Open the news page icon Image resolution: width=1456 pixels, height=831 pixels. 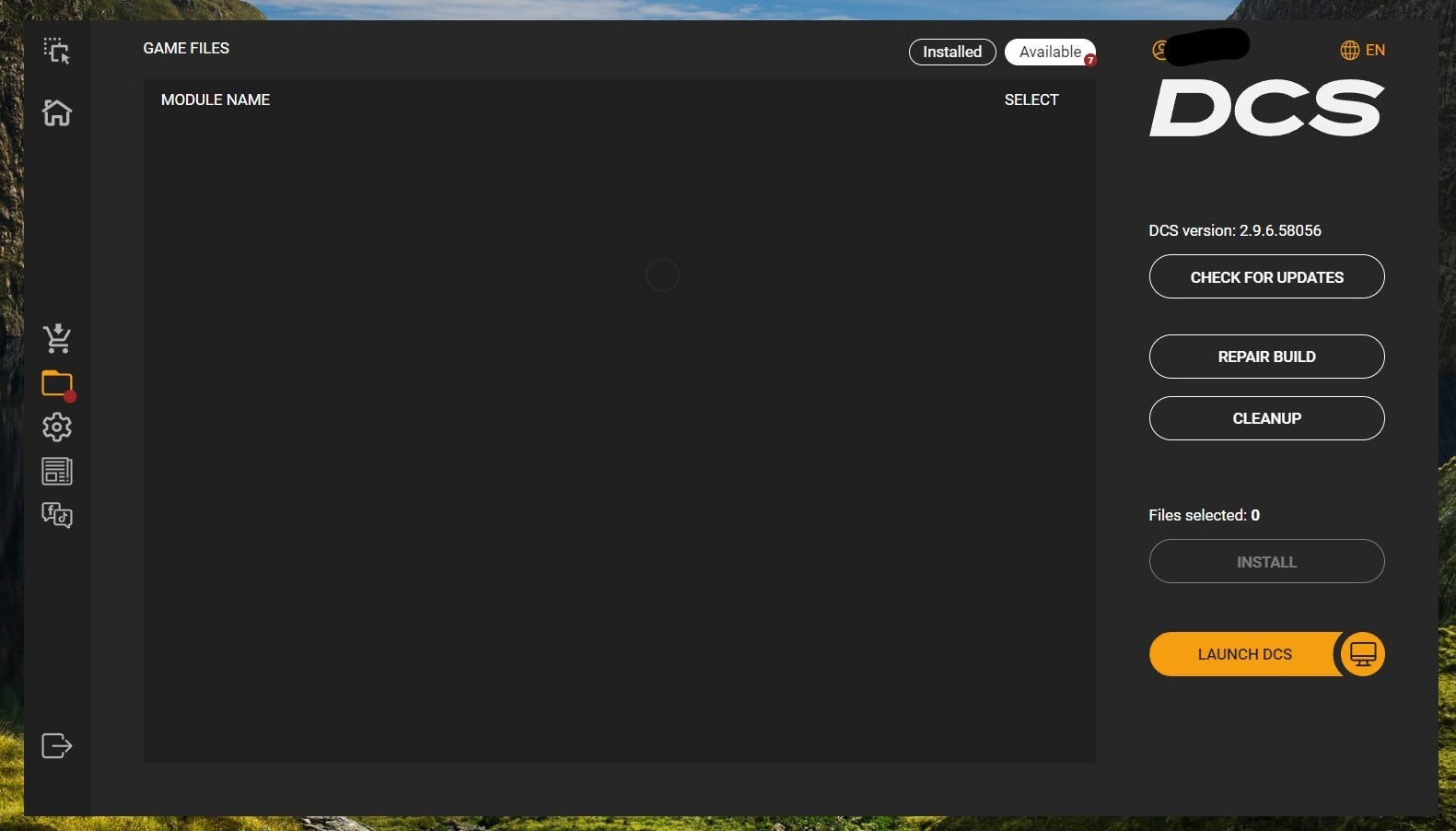57,471
